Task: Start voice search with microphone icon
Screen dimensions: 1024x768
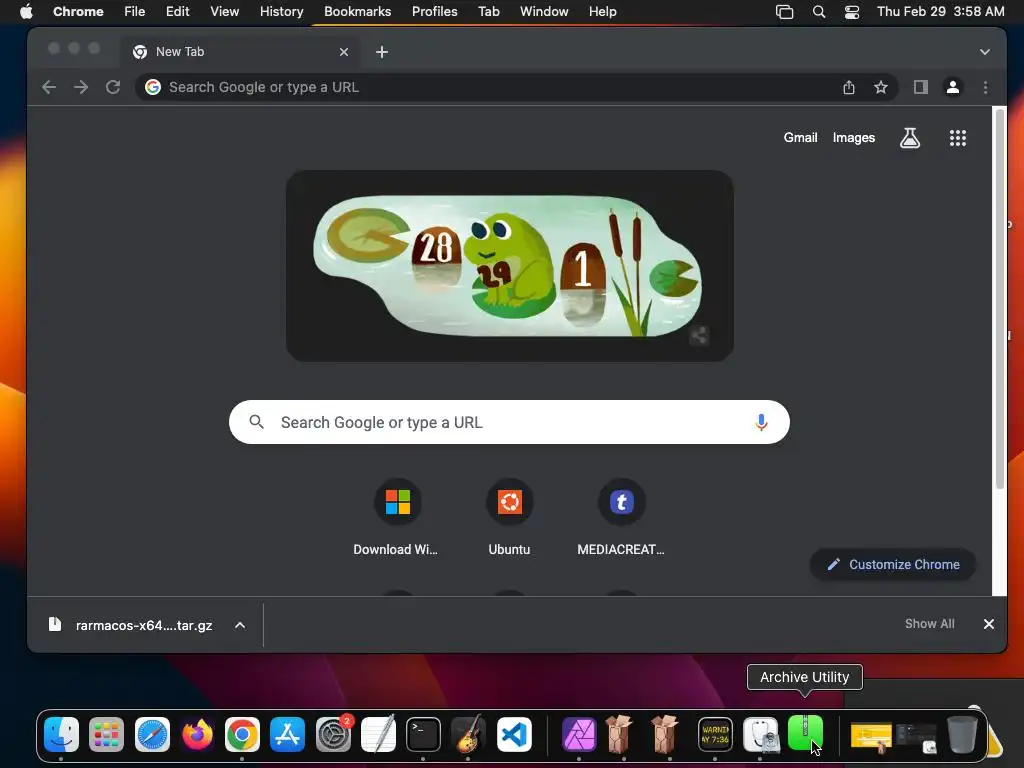Action: pyautogui.click(x=761, y=423)
